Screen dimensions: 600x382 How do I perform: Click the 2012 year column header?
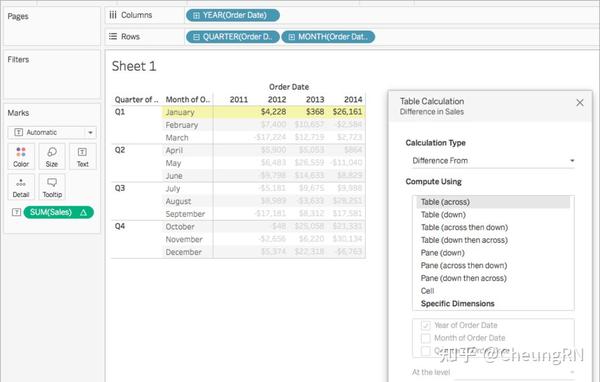tap(277, 100)
